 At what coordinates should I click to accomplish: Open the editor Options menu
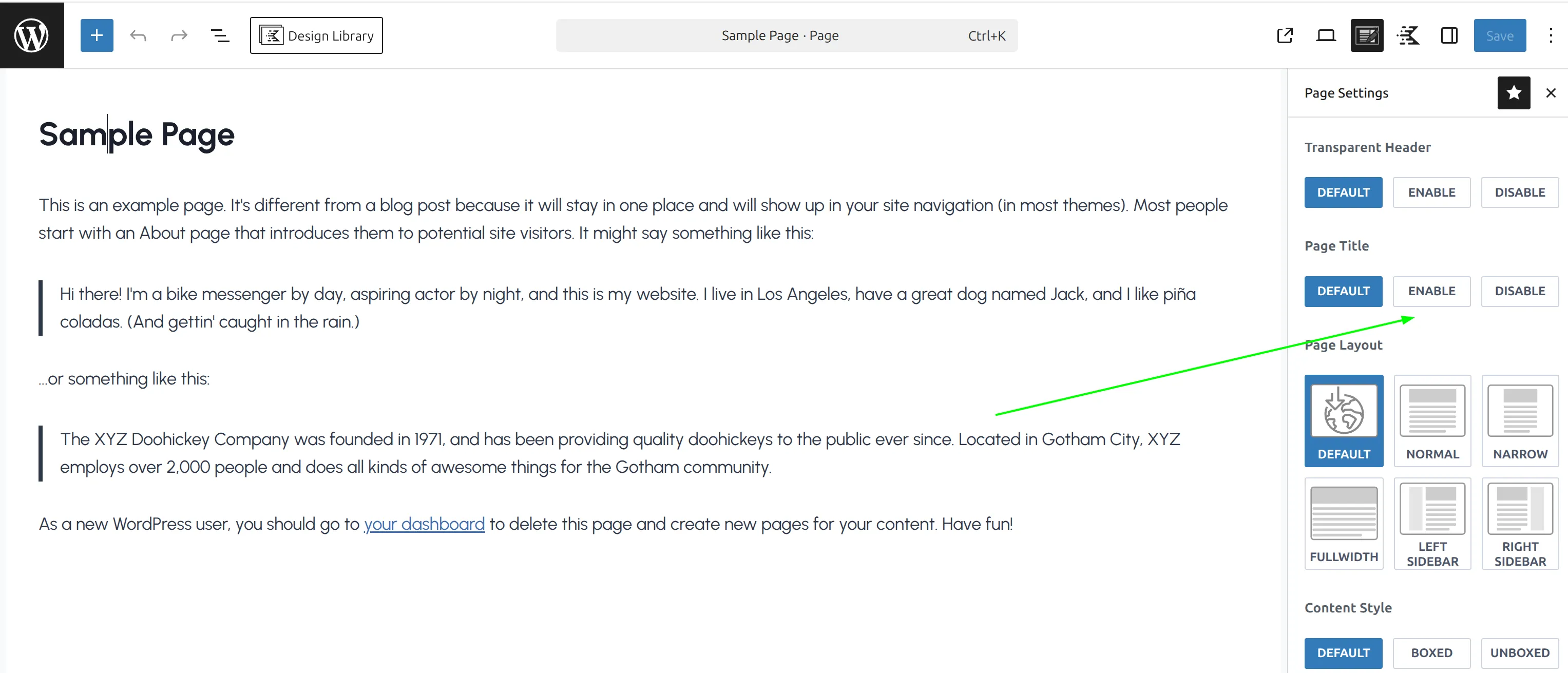(1550, 35)
